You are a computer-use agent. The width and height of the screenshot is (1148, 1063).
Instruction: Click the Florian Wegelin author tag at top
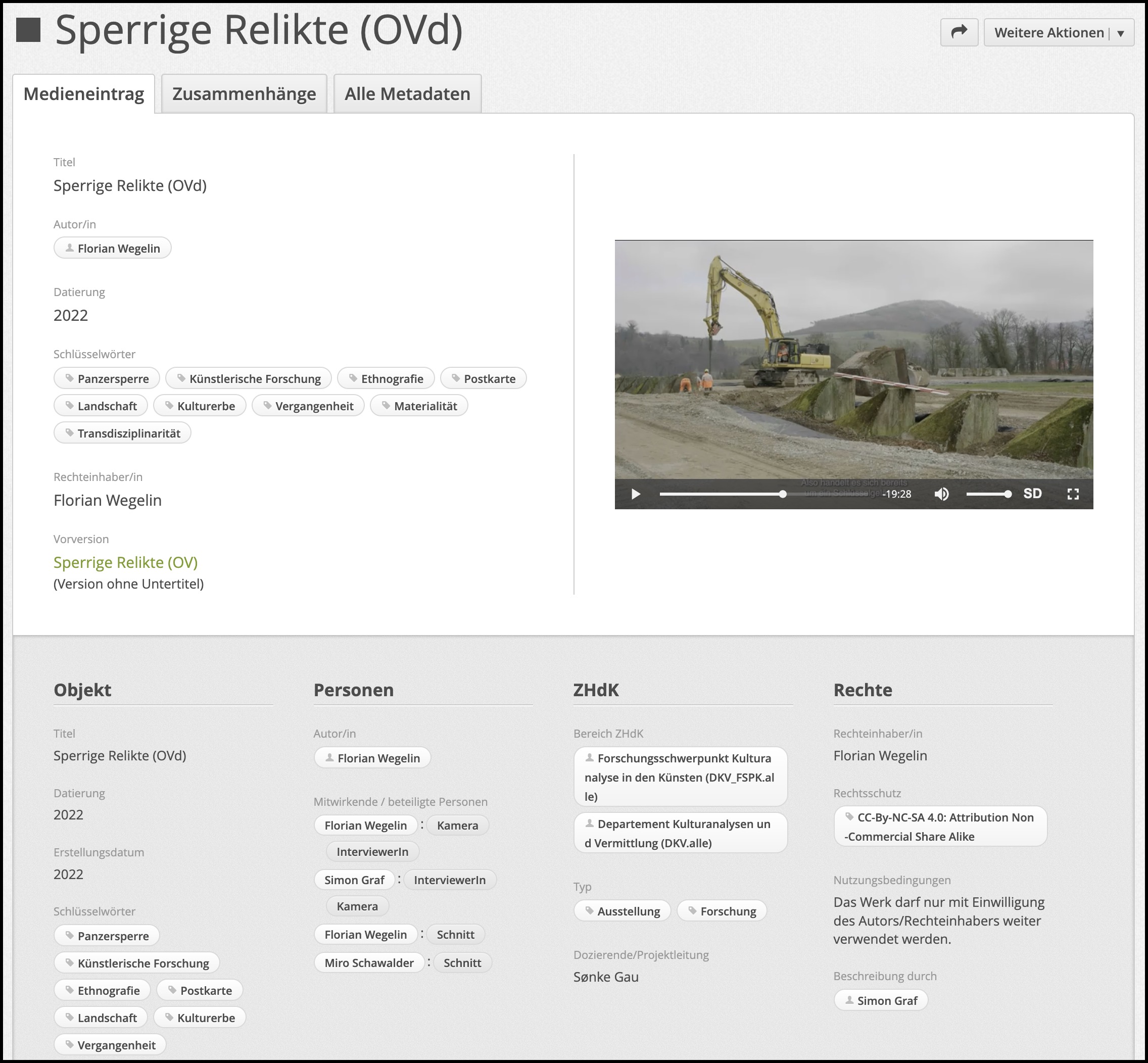click(x=113, y=249)
